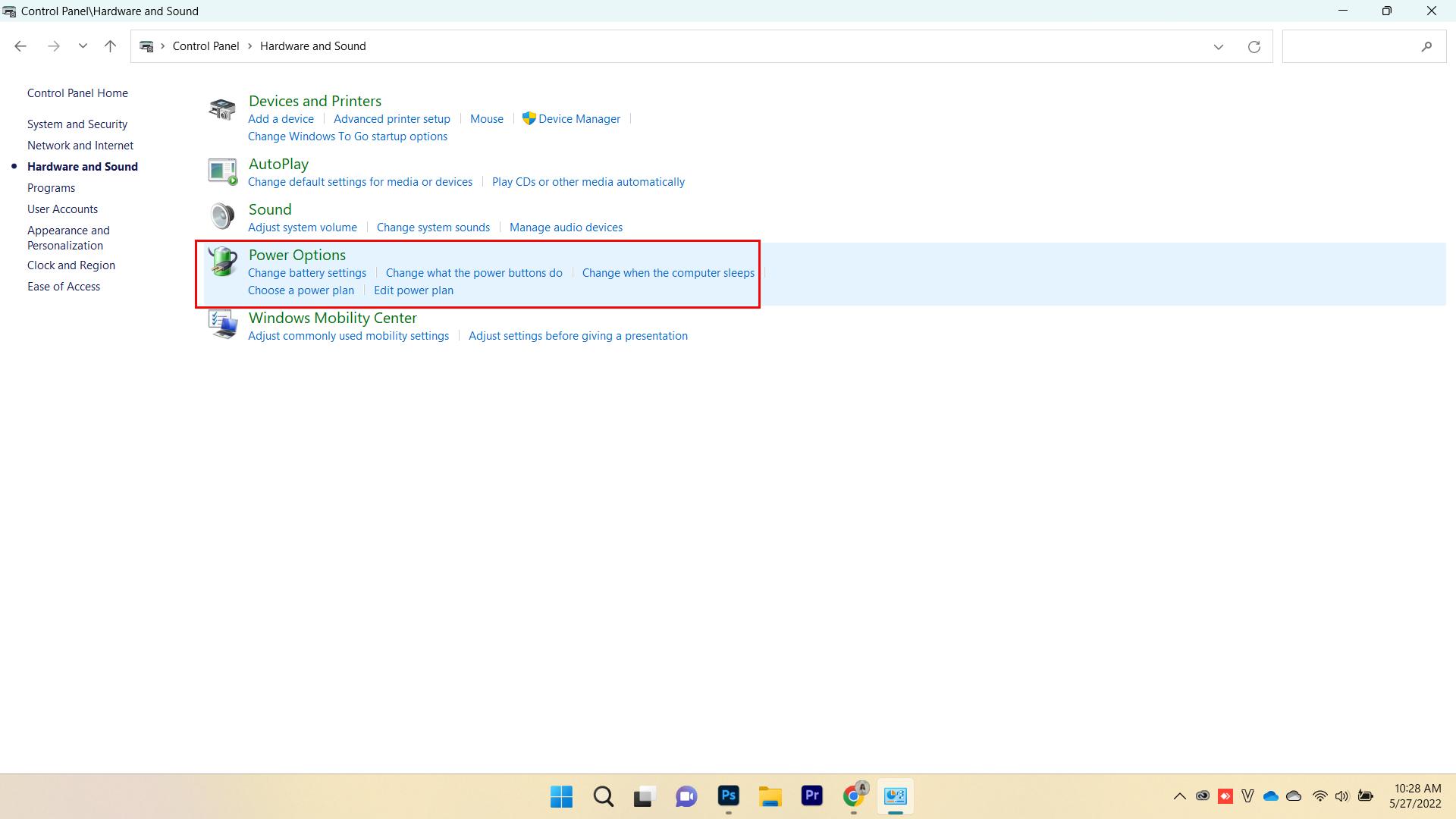This screenshot has height=819, width=1456.
Task: Click the search bar in taskbar
Action: (x=603, y=795)
